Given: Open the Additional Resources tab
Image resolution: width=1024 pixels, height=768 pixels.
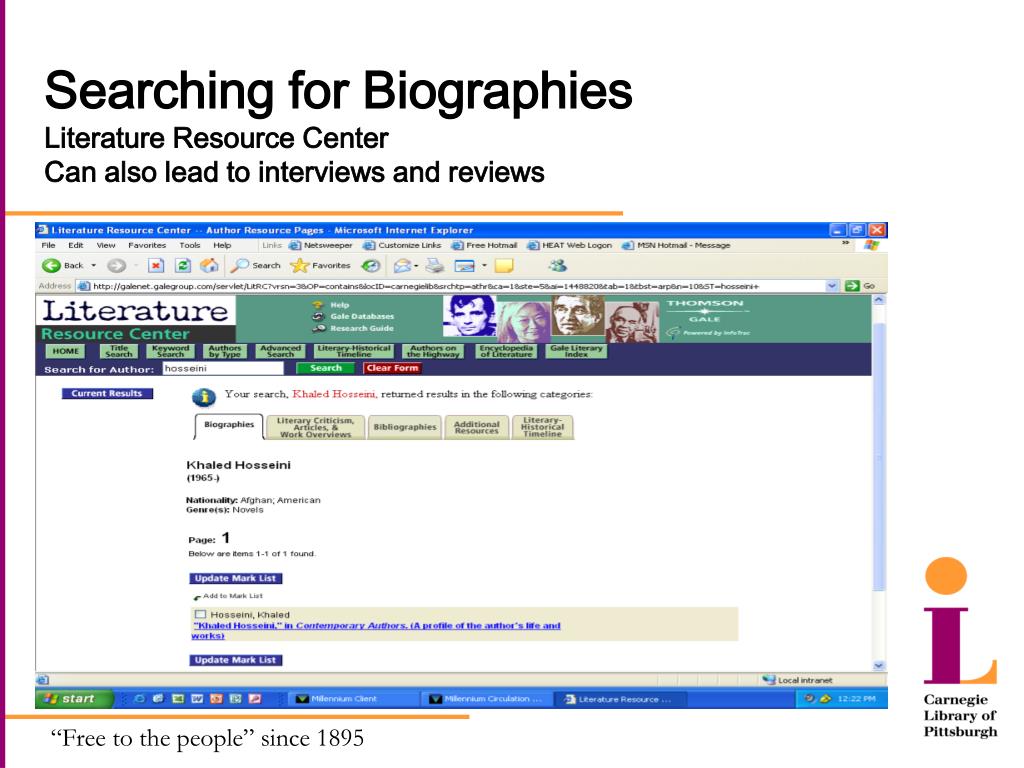Looking at the screenshot, I should coord(476,427).
